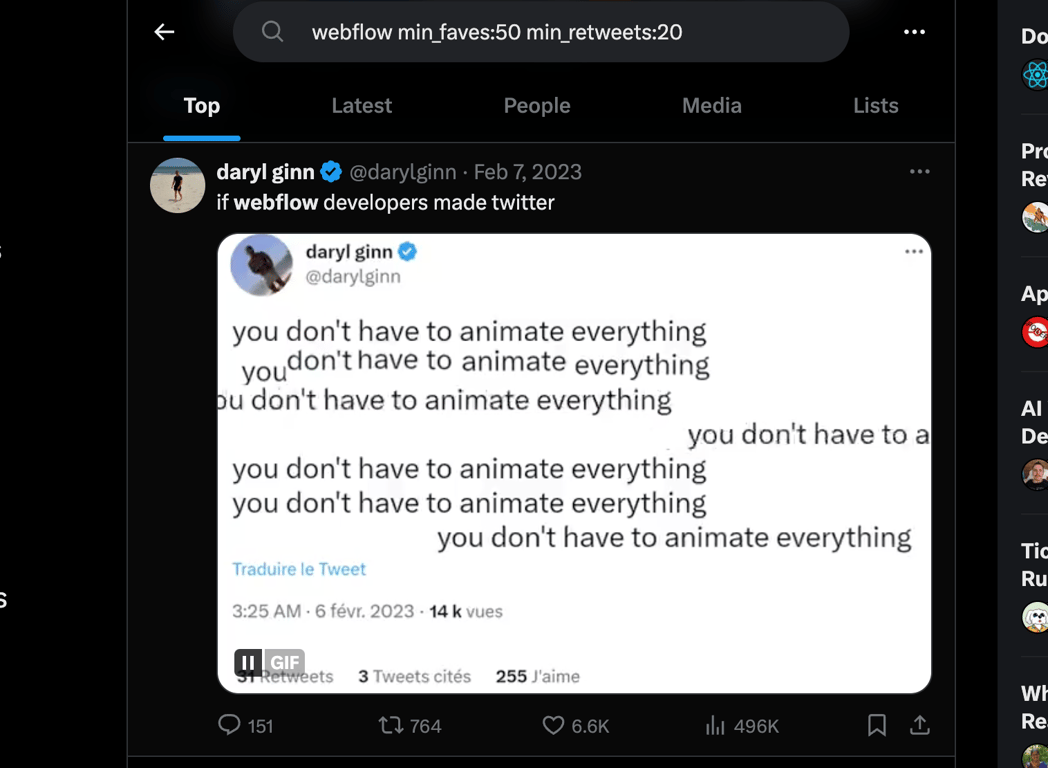Open daryl ginn's profile avatar

pos(178,185)
